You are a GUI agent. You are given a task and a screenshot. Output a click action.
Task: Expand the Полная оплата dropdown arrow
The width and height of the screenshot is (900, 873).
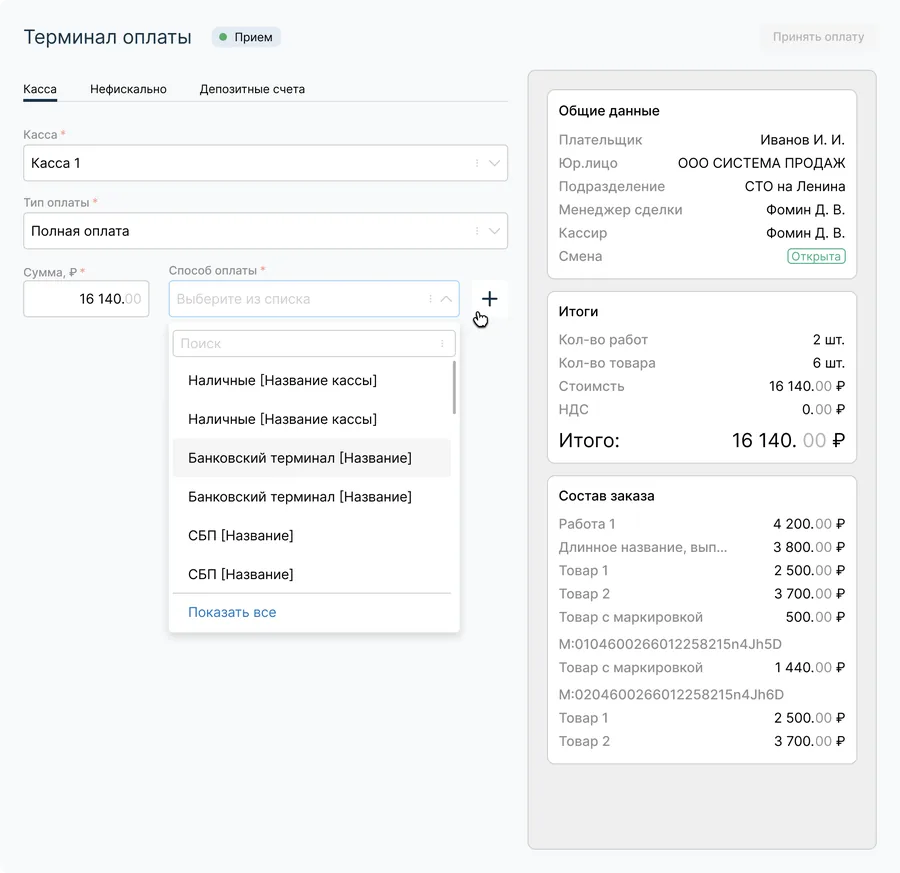(494, 231)
